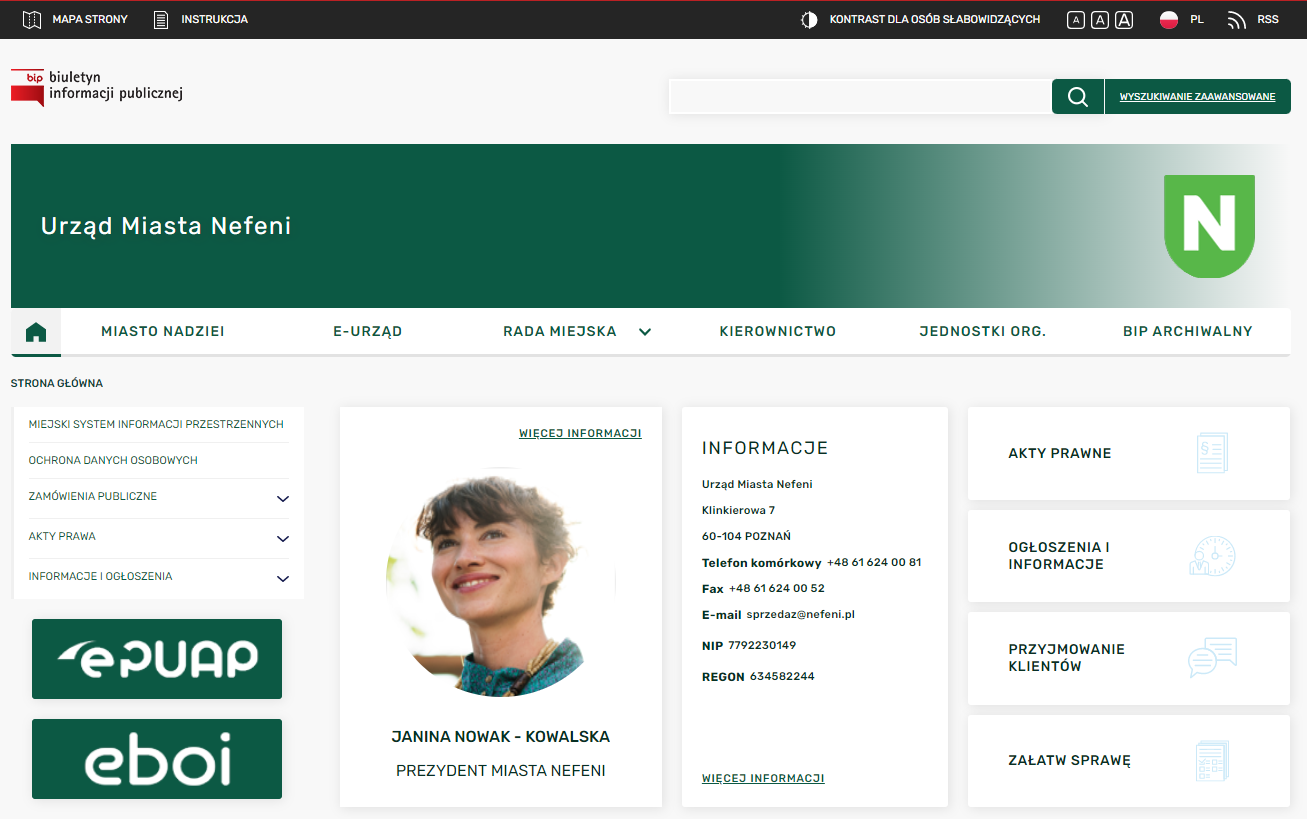Click the Instrukcja link text

point(214,20)
